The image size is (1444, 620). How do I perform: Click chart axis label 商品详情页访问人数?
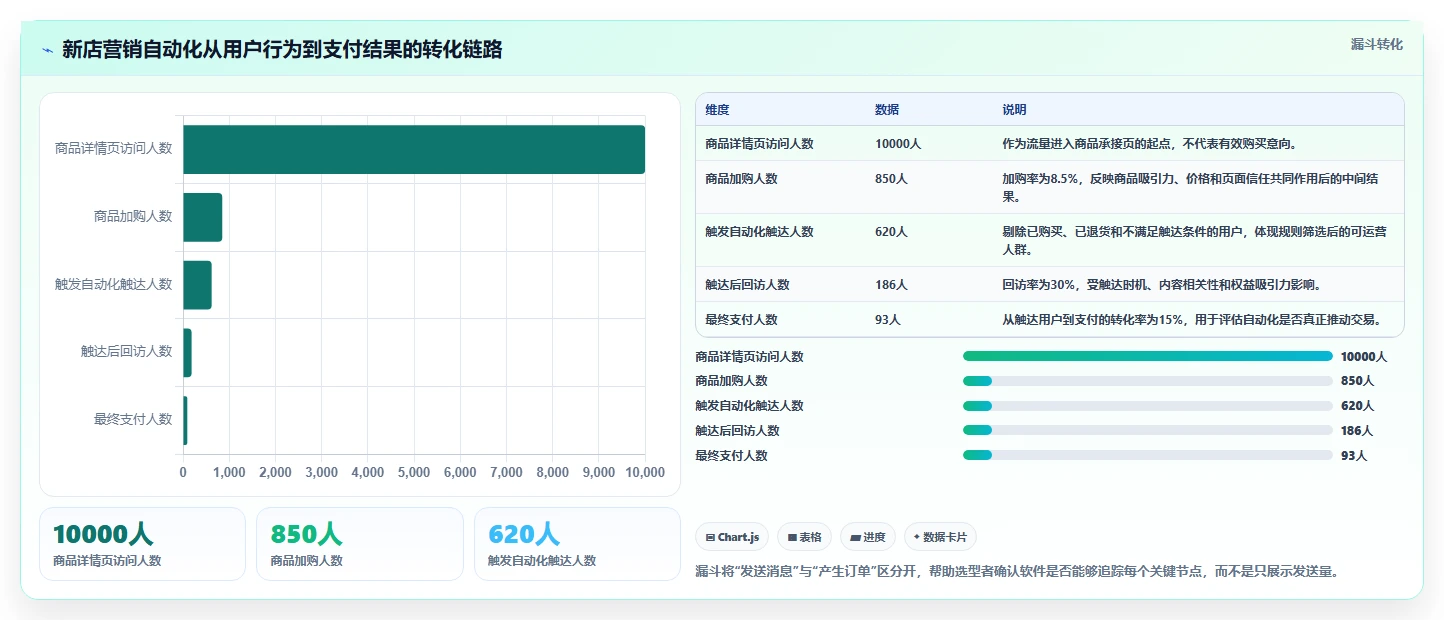[113, 148]
